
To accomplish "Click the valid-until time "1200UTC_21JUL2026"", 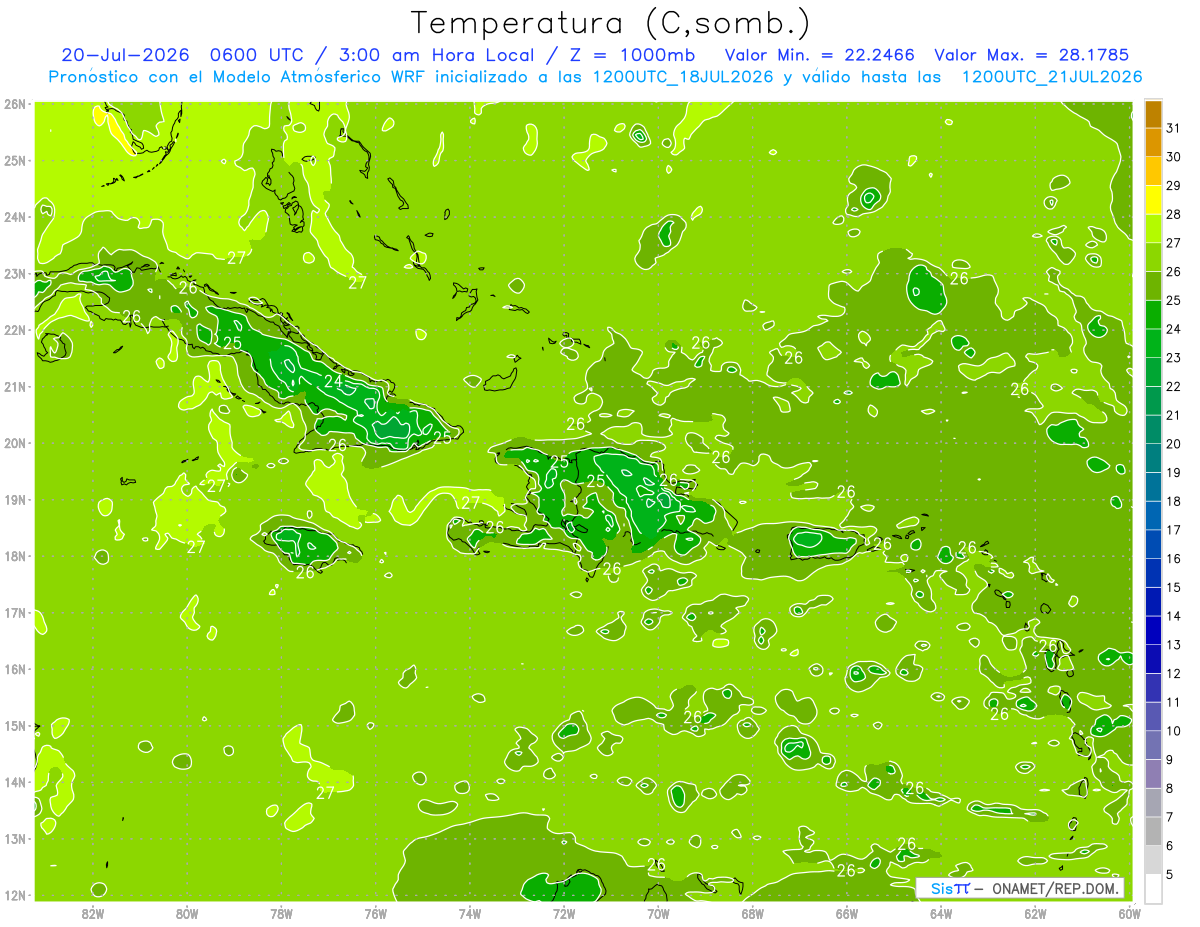I will pos(1051,77).
